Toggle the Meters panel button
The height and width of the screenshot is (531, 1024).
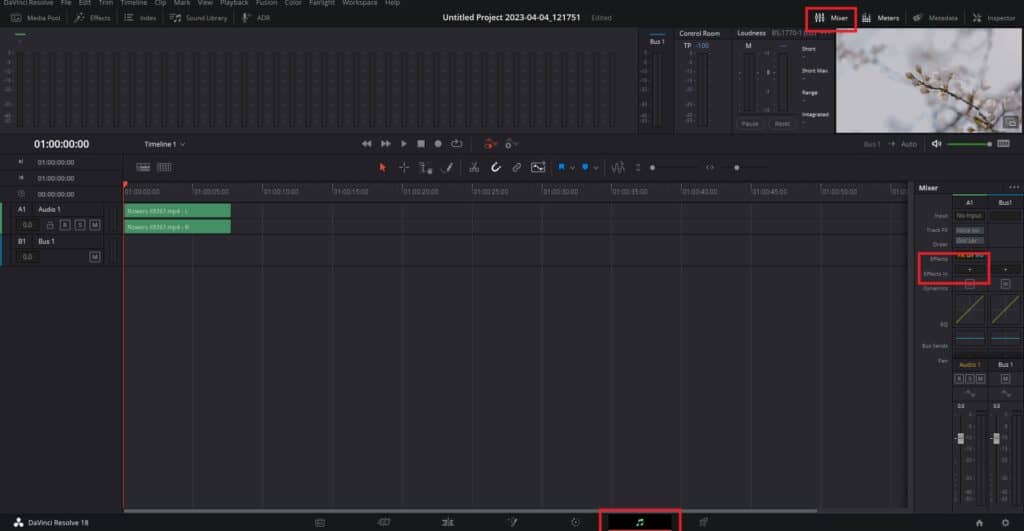pos(880,18)
